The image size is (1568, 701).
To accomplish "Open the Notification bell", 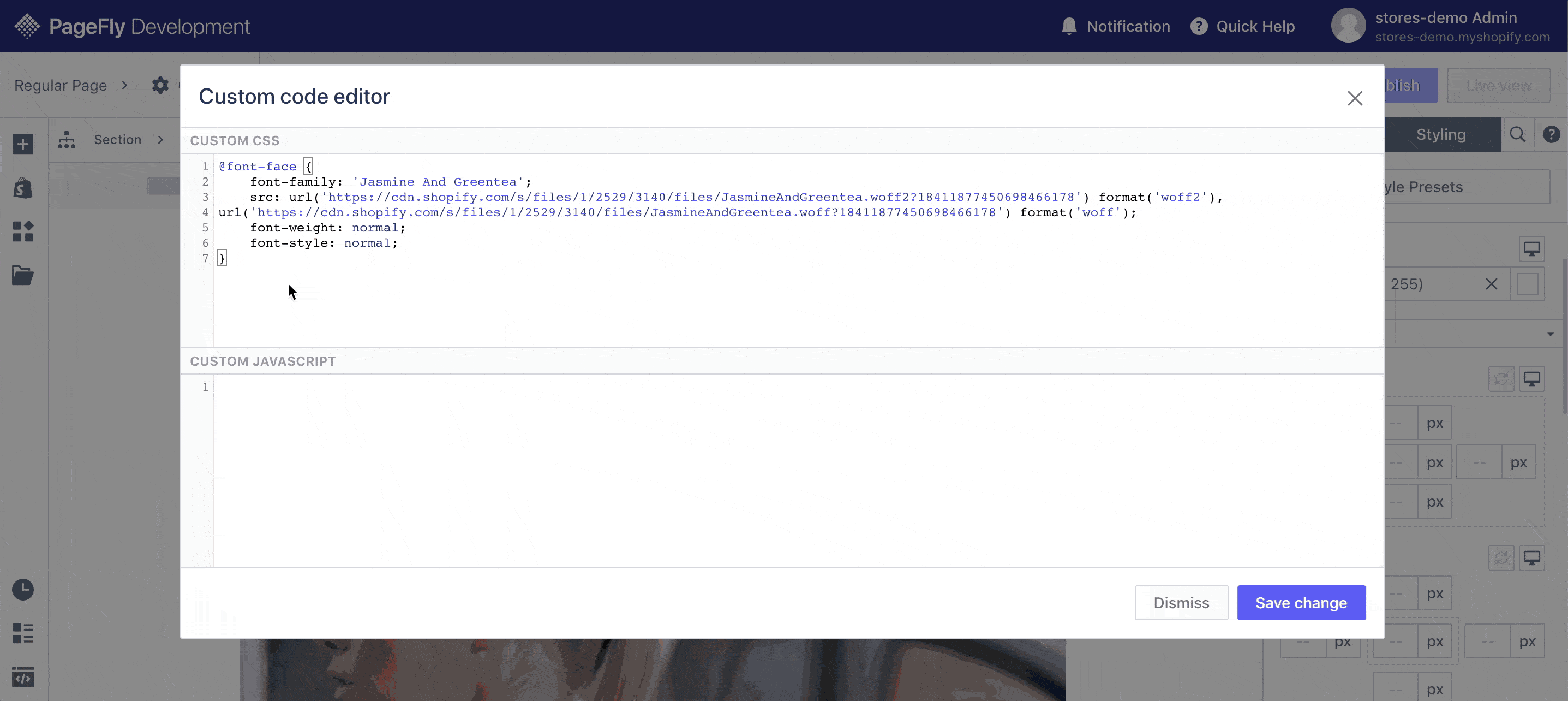I will [x=1069, y=26].
